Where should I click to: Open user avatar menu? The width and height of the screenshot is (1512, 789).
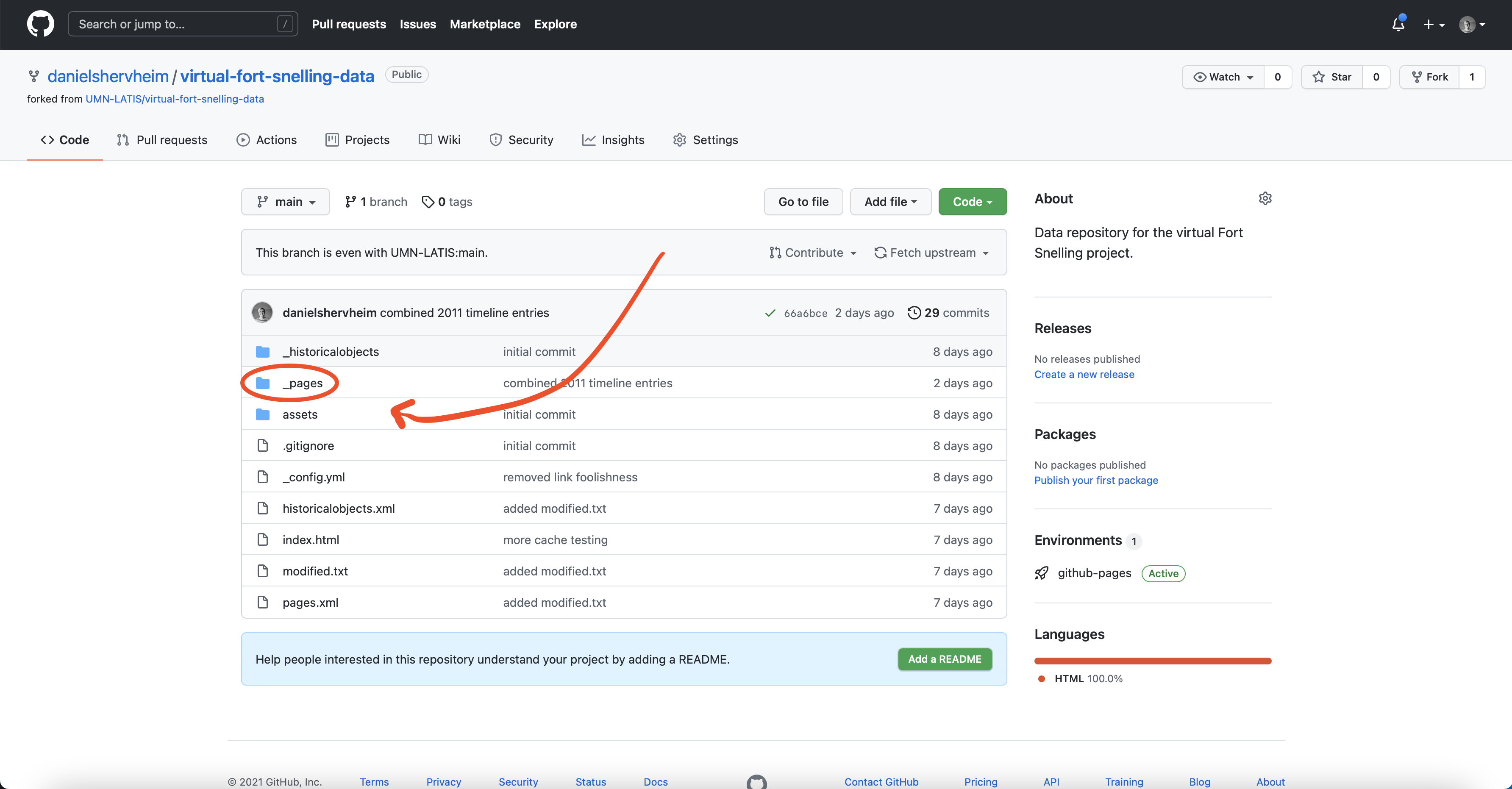click(x=1472, y=24)
